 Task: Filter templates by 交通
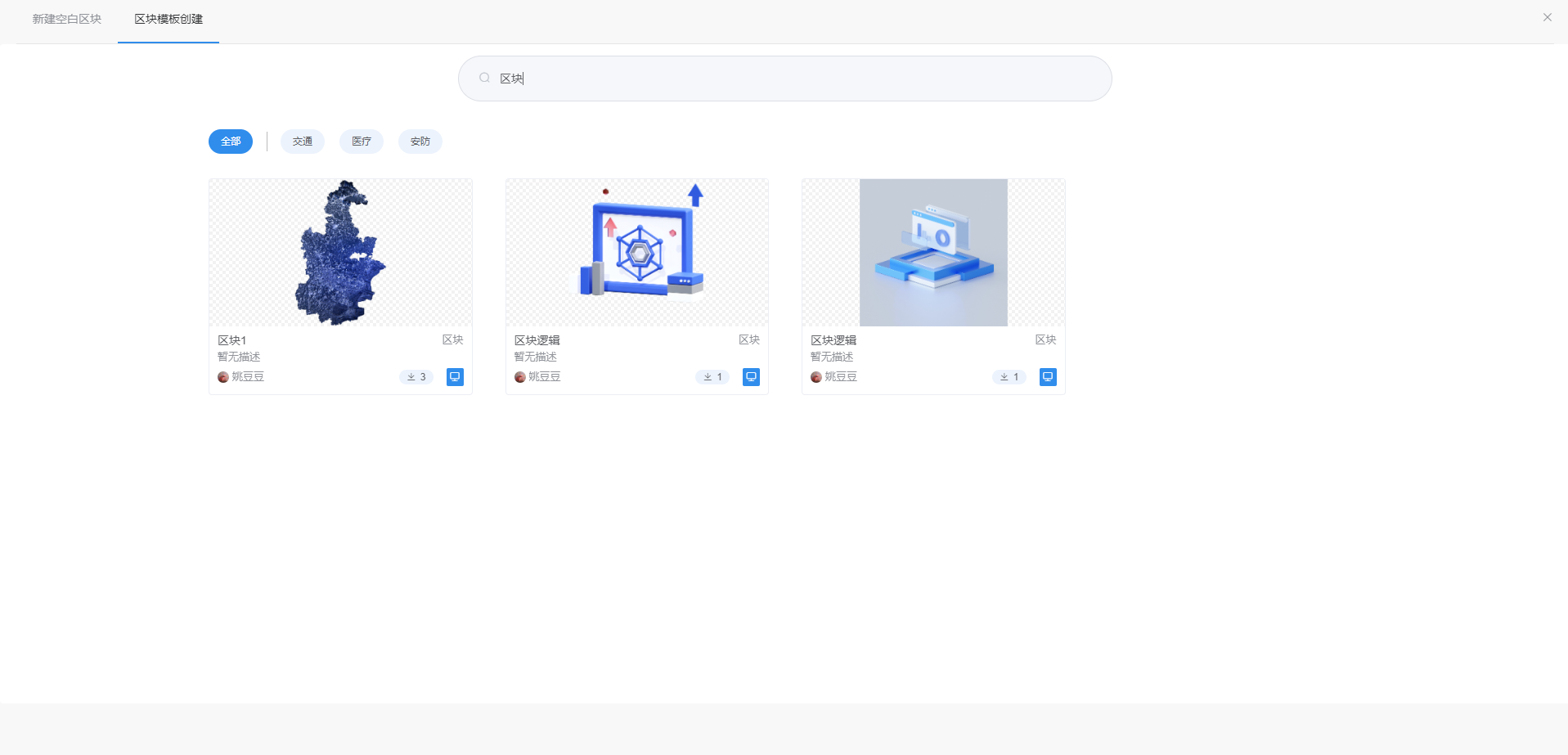point(303,142)
